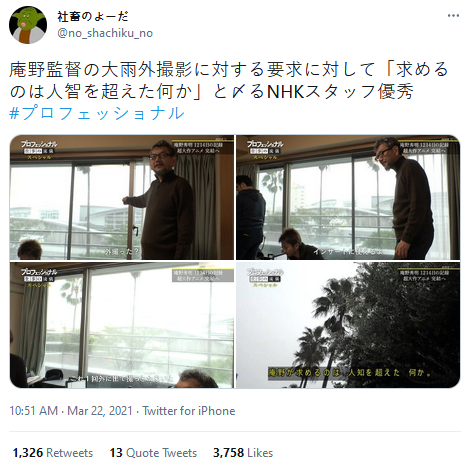Image resolution: width=470 pixels, height=463 pixels.
Task: Open bottom-right image of palm trees
Action: [x=348, y=325]
